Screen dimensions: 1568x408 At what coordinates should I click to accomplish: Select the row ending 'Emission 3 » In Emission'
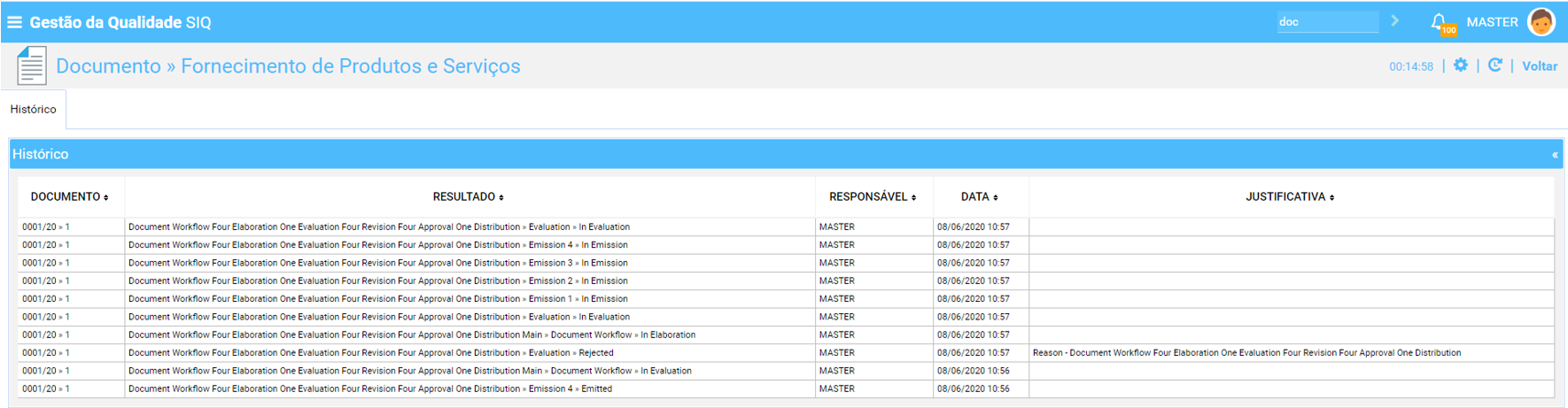click(x=787, y=263)
